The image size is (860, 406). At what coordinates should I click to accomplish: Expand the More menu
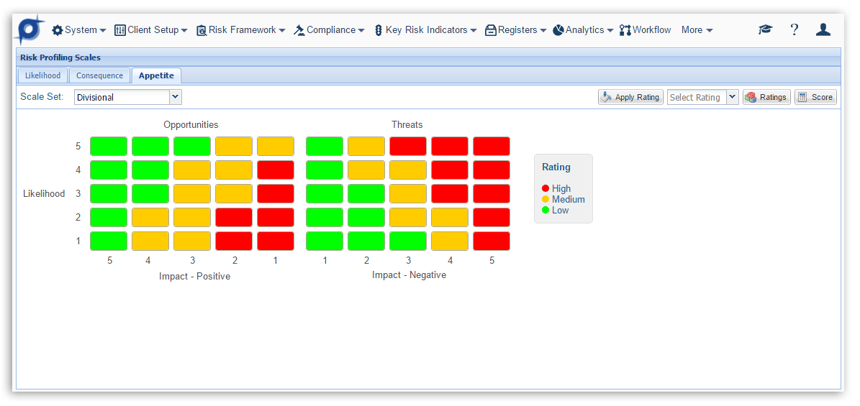pos(697,30)
